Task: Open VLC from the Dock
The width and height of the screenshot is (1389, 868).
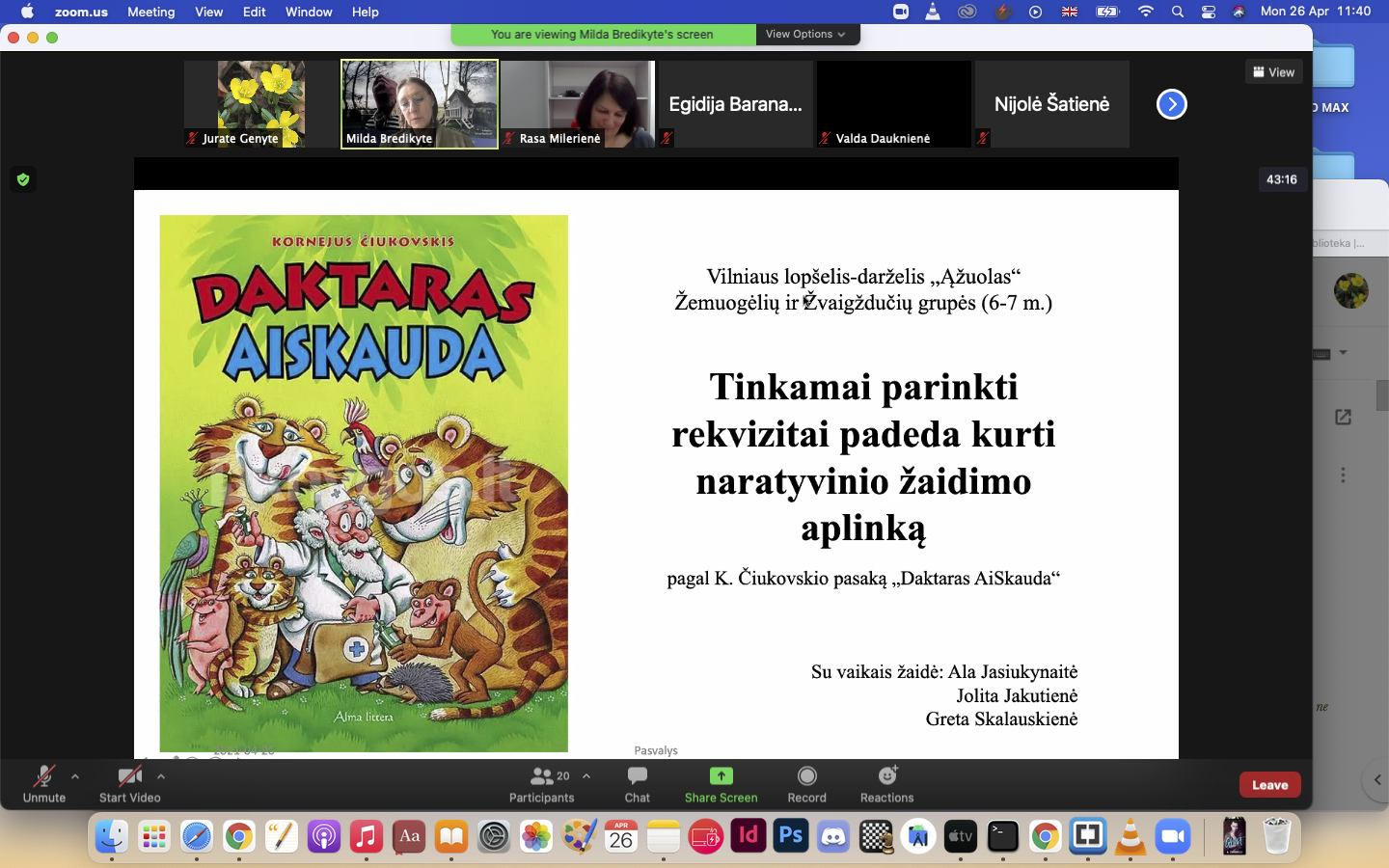Action: tap(1130, 836)
